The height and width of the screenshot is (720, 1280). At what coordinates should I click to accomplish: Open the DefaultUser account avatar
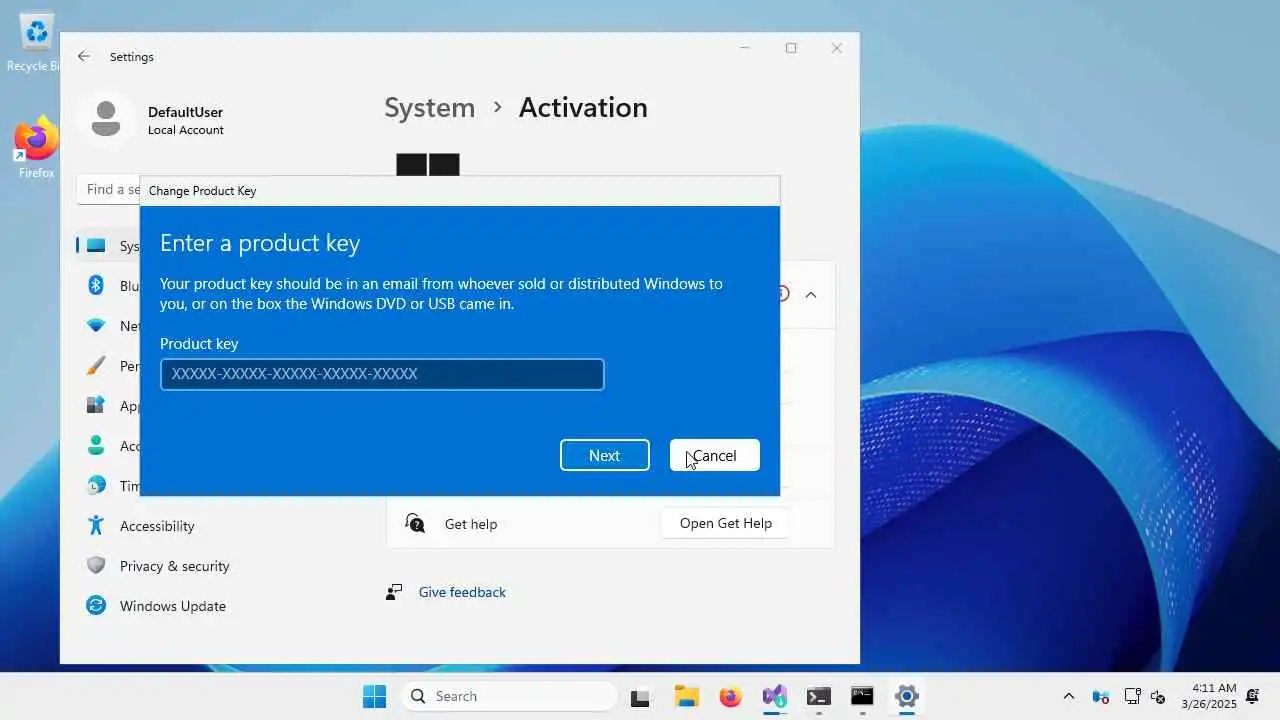click(106, 119)
